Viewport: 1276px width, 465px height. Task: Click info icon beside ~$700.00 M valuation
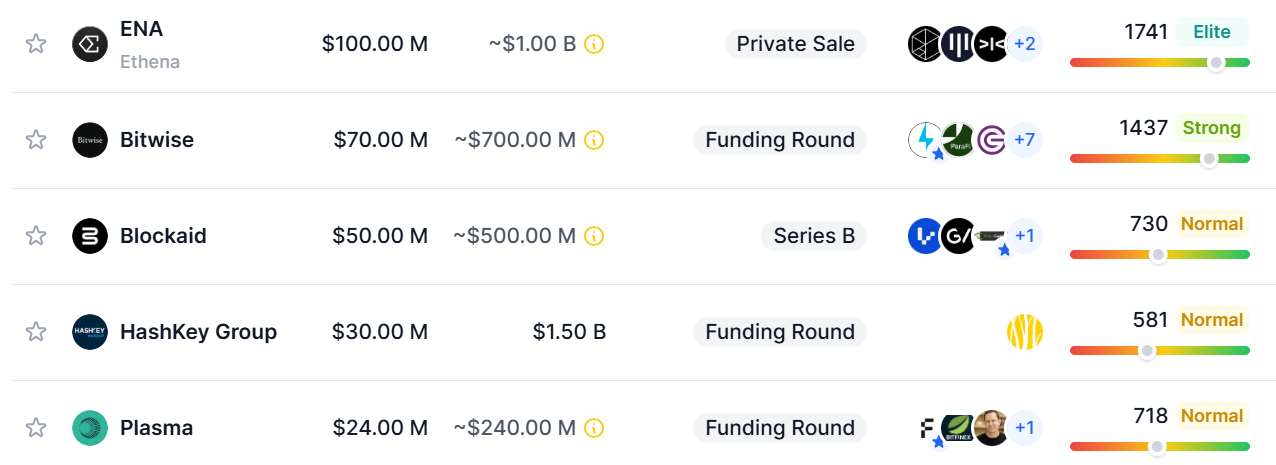coord(594,140)
